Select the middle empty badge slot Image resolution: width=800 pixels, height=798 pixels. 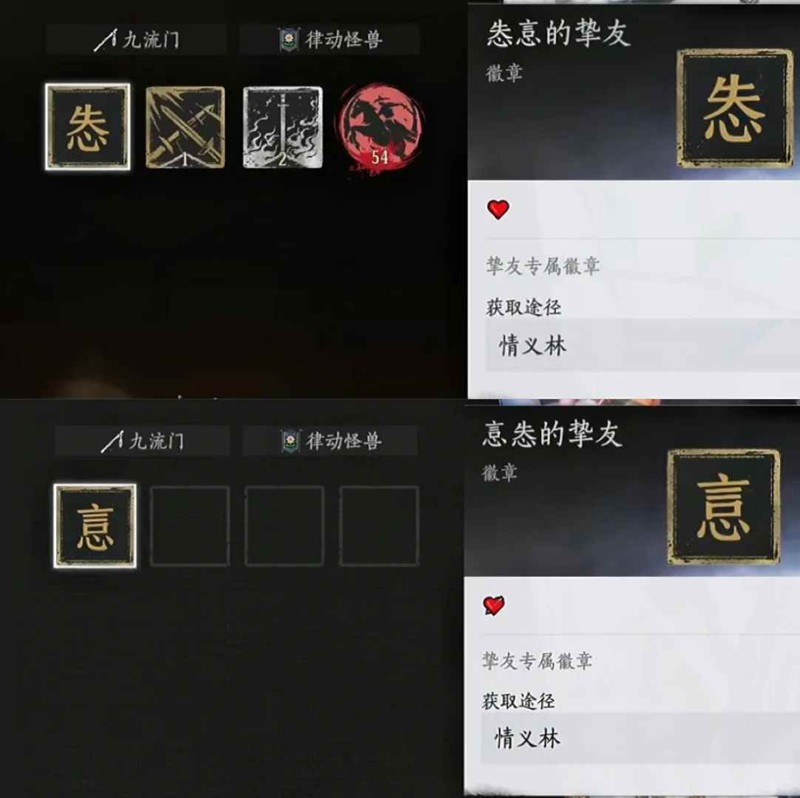pos(284,526)
